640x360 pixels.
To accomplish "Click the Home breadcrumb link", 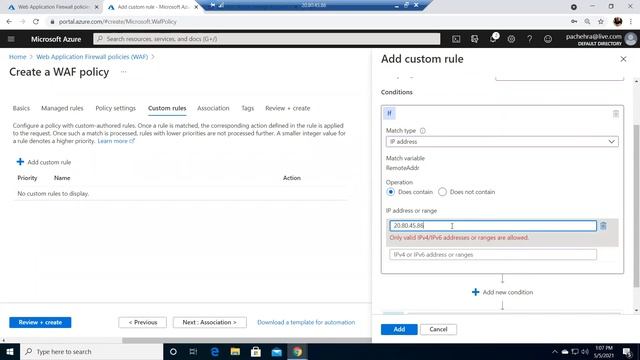I will click(18, 57).
